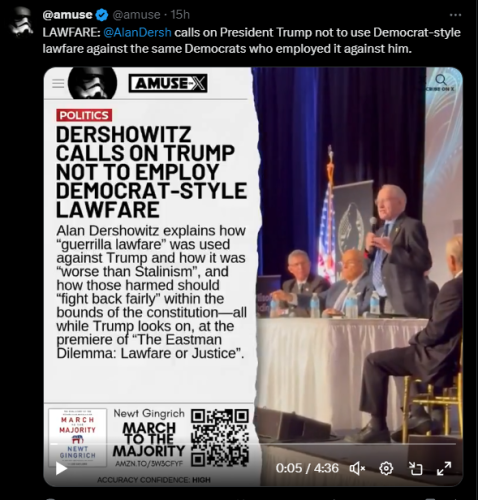Click the blue verified badge
This screenshot has height=500, width=478.
pos(102,15)
